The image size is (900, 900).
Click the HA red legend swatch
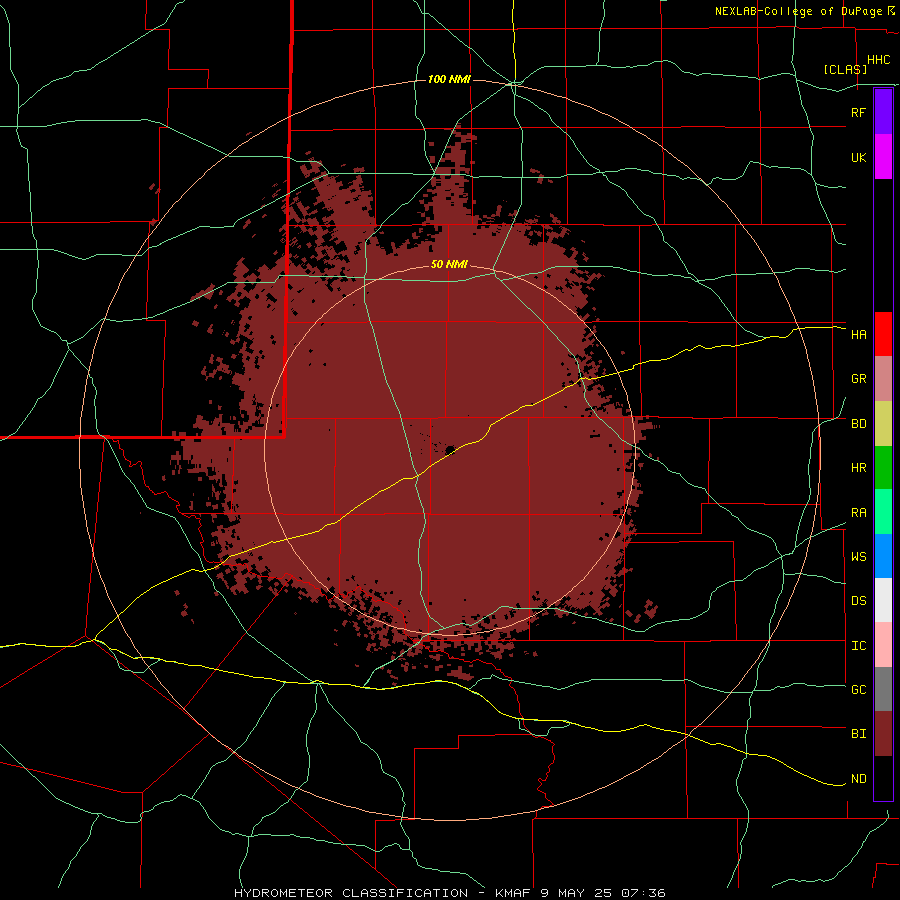[x=883, y=334]
